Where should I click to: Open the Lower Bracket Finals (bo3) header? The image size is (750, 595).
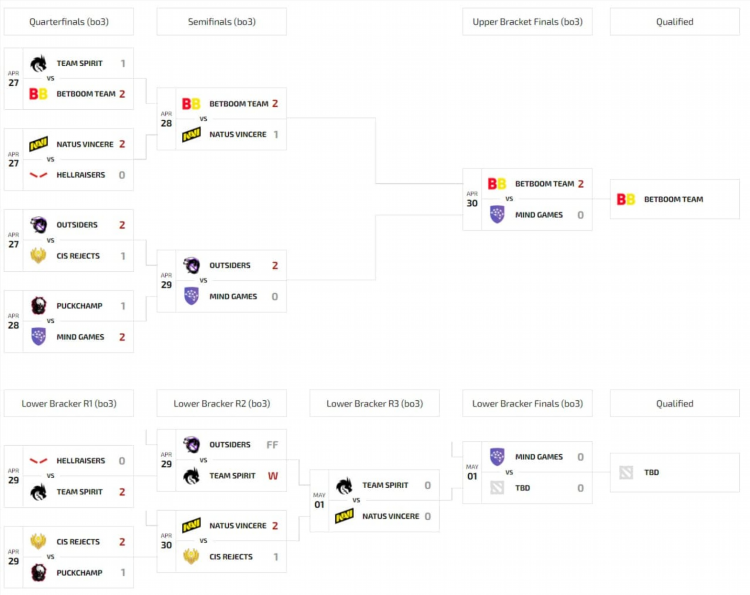(527, 403)
